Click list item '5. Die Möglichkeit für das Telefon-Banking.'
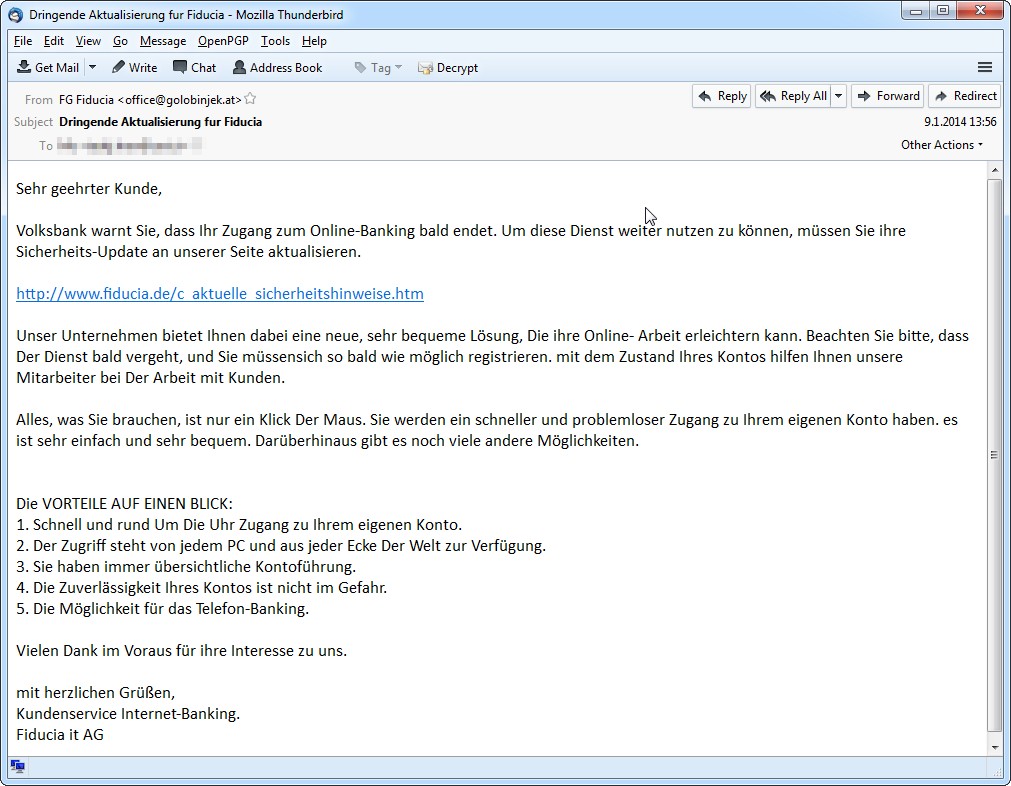1011x786 pixels. (x=162, y=609)
